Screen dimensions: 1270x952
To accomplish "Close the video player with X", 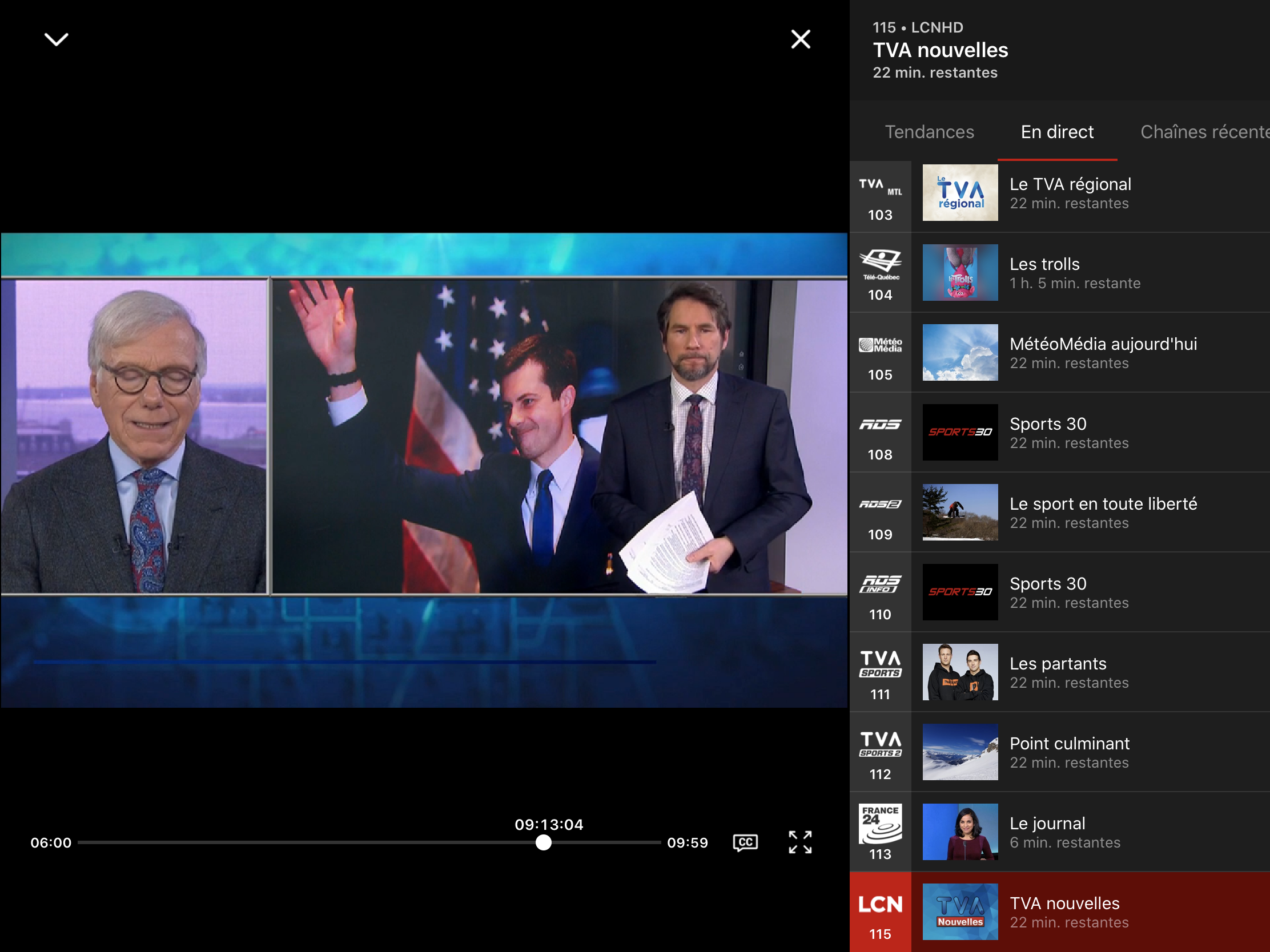I will [x=801, y=39].
